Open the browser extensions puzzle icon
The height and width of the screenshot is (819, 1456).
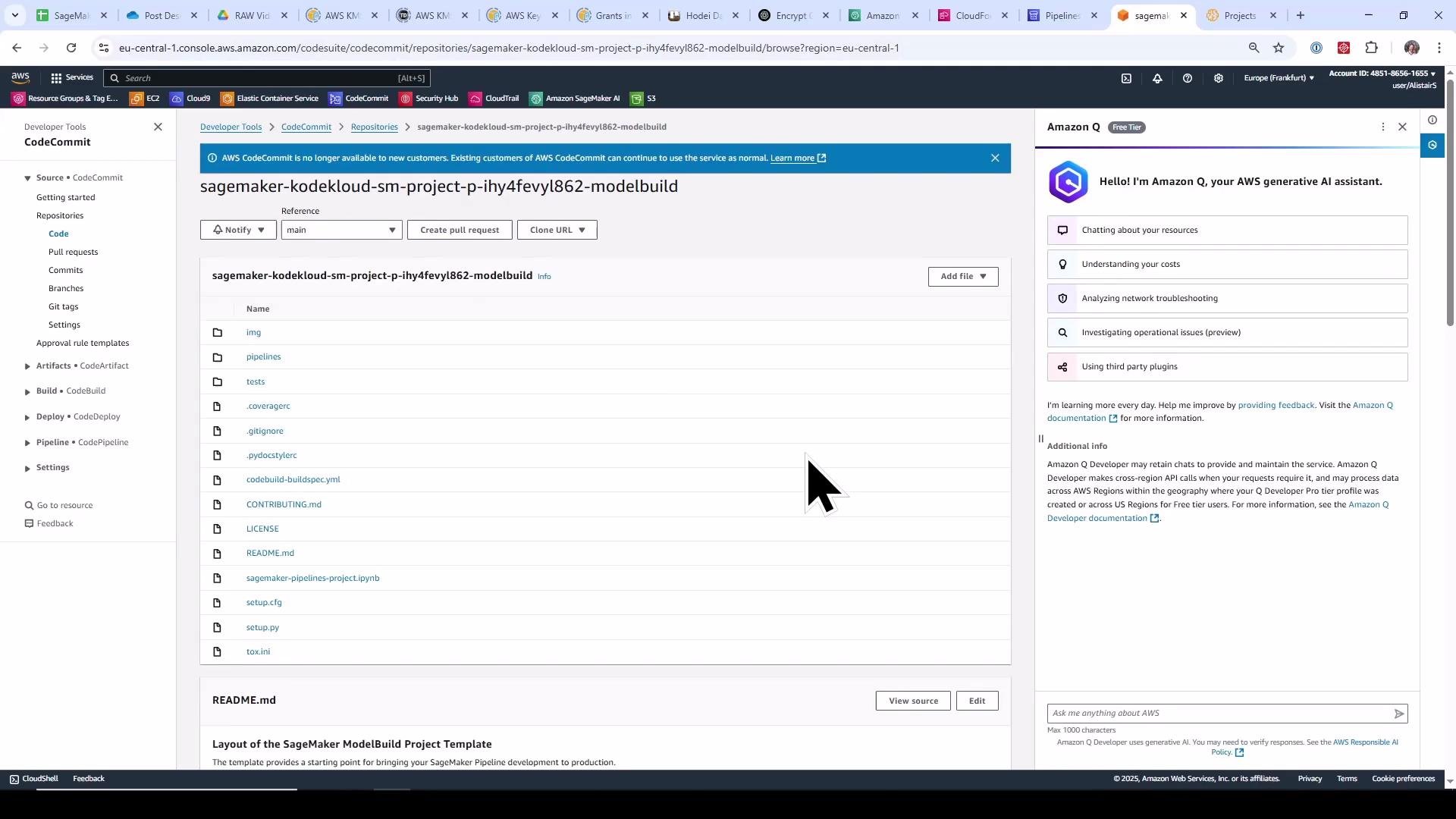pyautogui.click(x=1371, y=48)
